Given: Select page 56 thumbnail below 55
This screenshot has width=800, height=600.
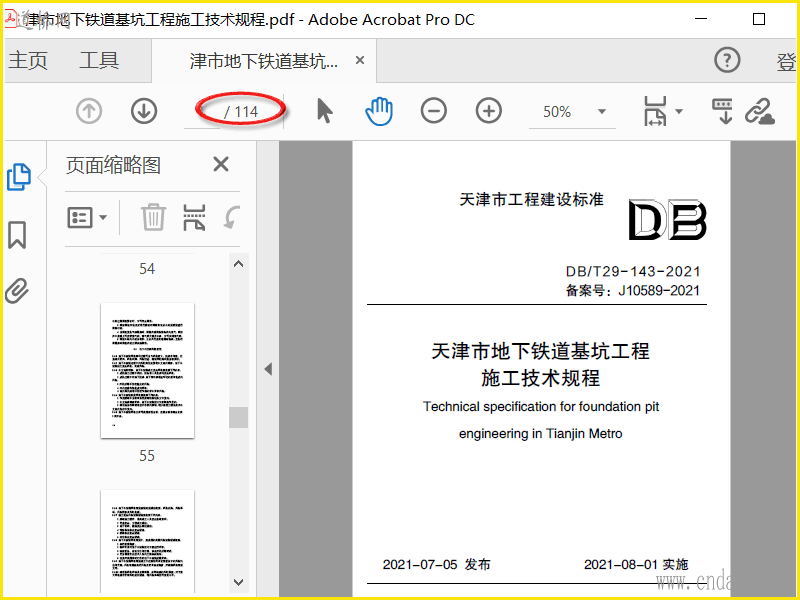Looking at the screenshot, I should pos(147,541).
